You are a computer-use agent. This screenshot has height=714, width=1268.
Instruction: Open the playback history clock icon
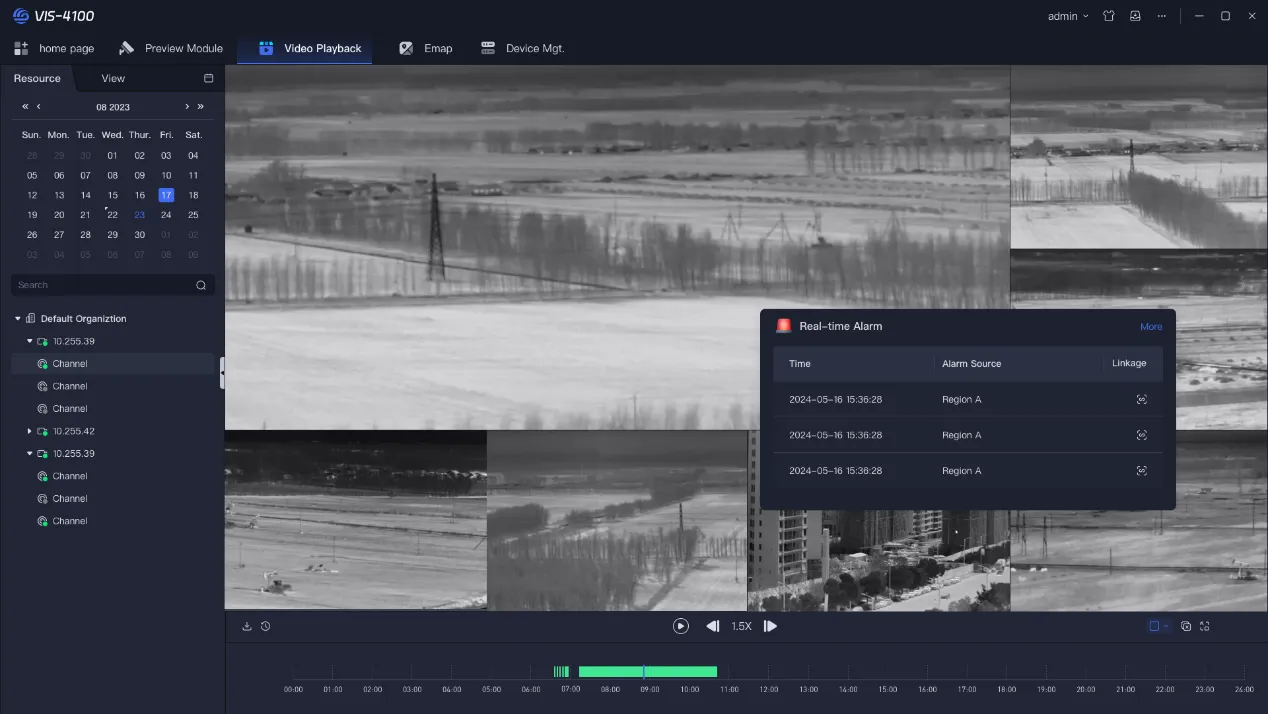coord(265,625)
